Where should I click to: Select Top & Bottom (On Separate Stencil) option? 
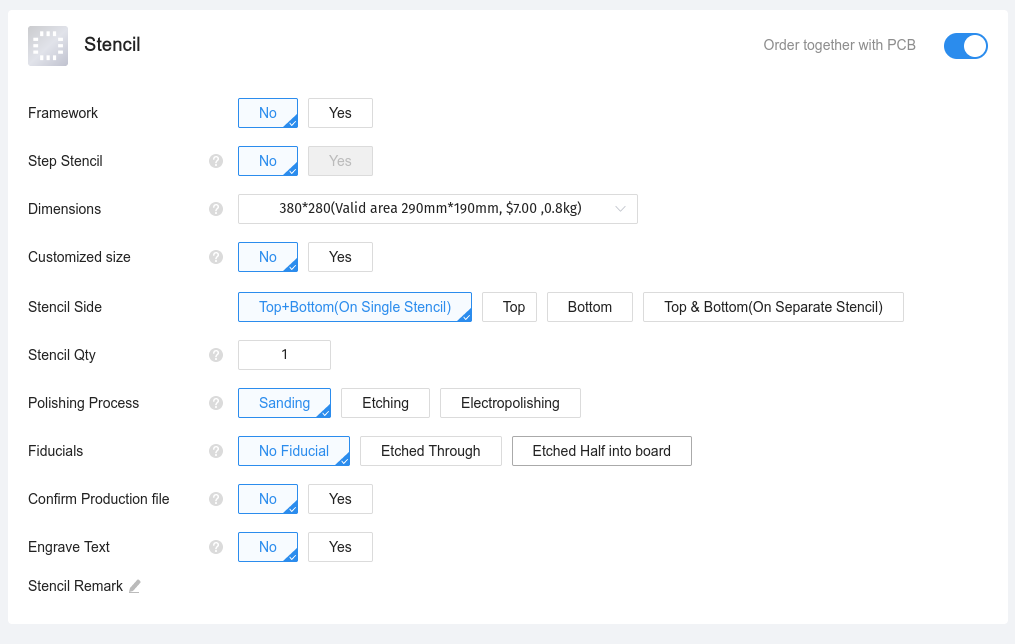[x=773, y=307]
